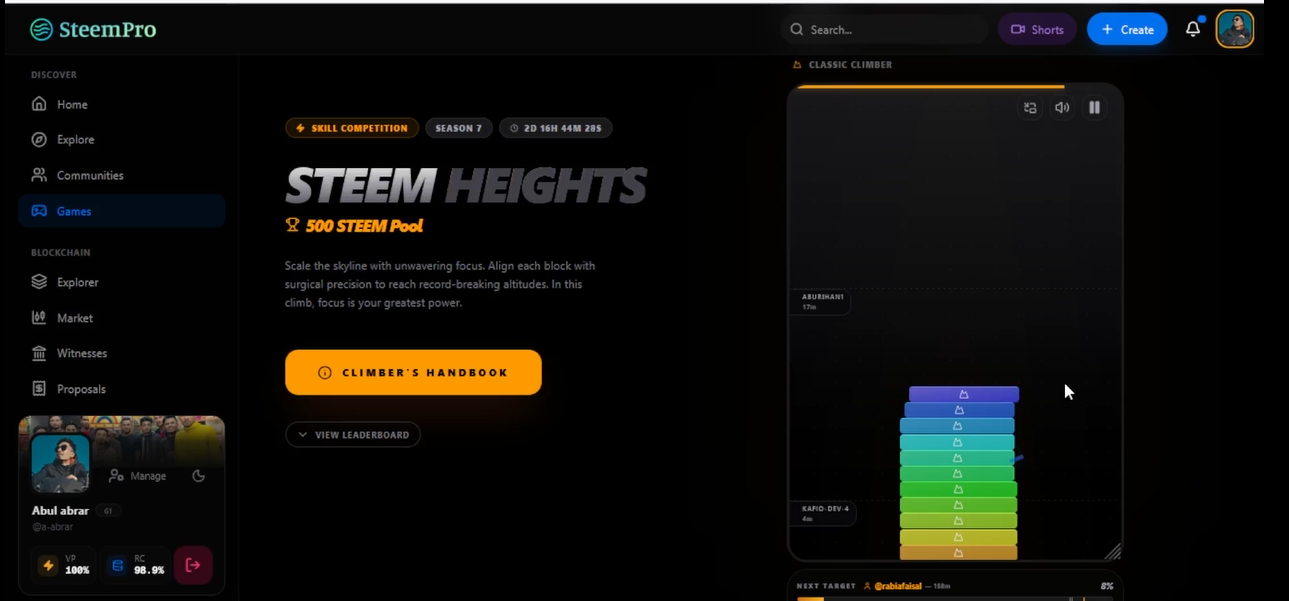Toggle dark mode with moon icon
The width and height of the screenshot is (1289, 601).
(x=198, y=476)
